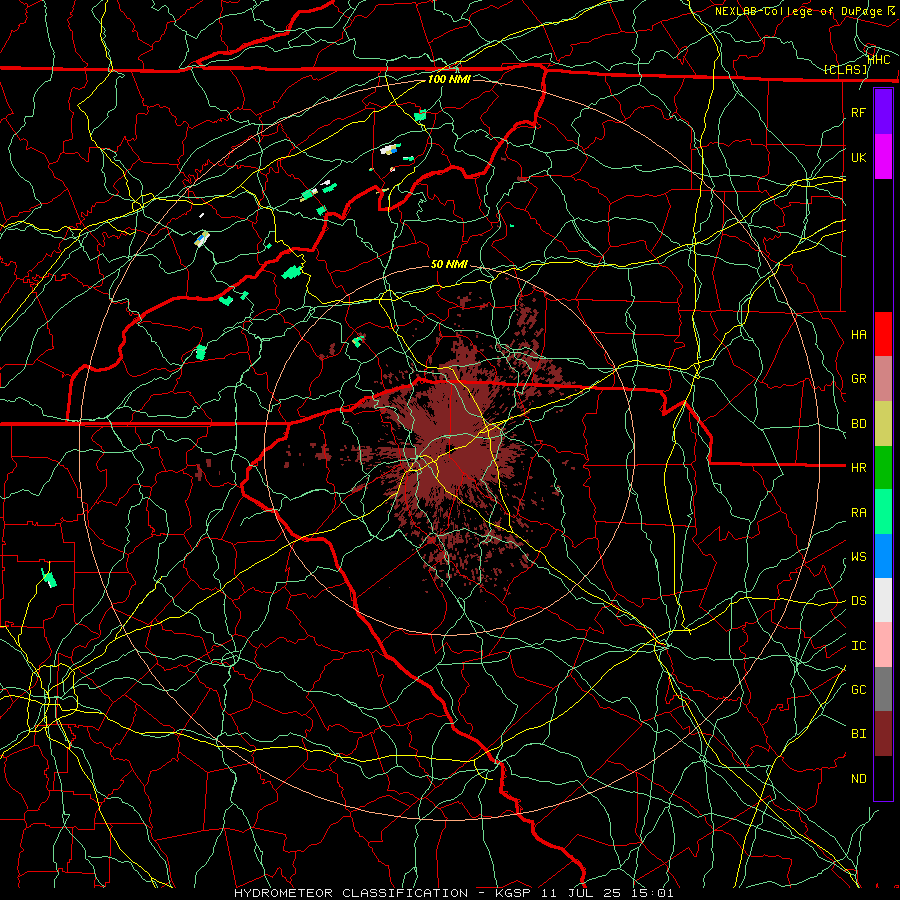Click the GR legend label
The height and width of the screenshot is (900, 900).
click(859, 379)
